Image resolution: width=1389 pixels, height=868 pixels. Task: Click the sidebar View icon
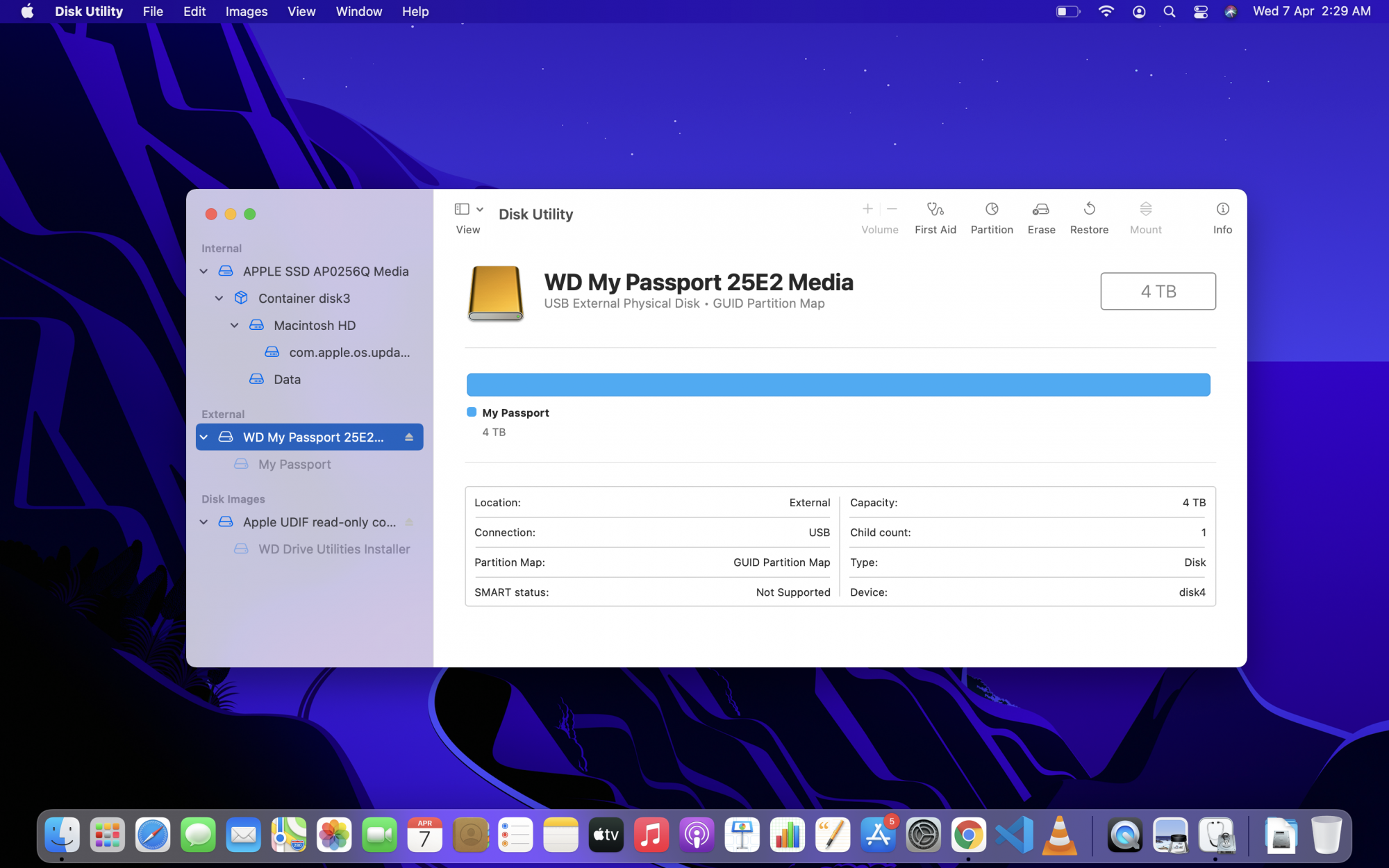click(x=462, y=209)
